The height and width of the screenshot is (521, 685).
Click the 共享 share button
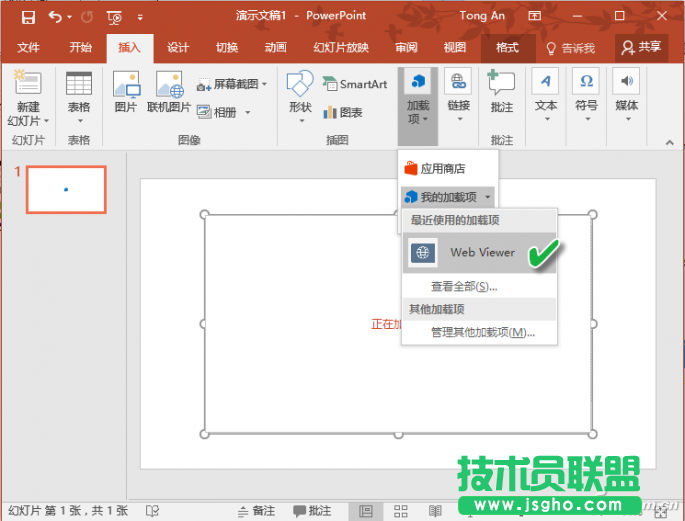click(x=641, y=47)
